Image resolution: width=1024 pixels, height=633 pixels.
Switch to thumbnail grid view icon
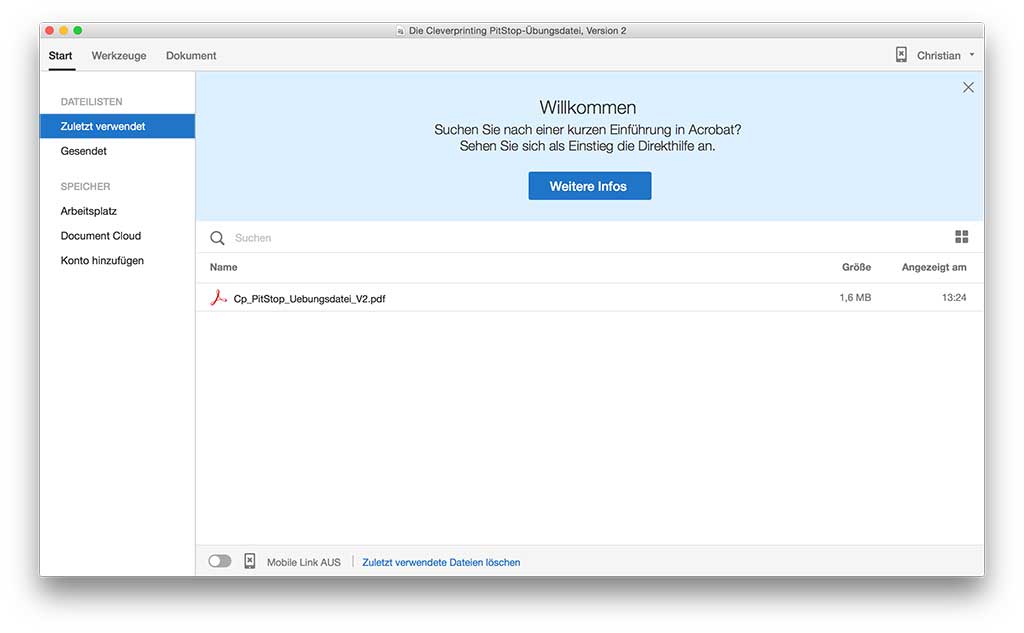pos(961,236)
